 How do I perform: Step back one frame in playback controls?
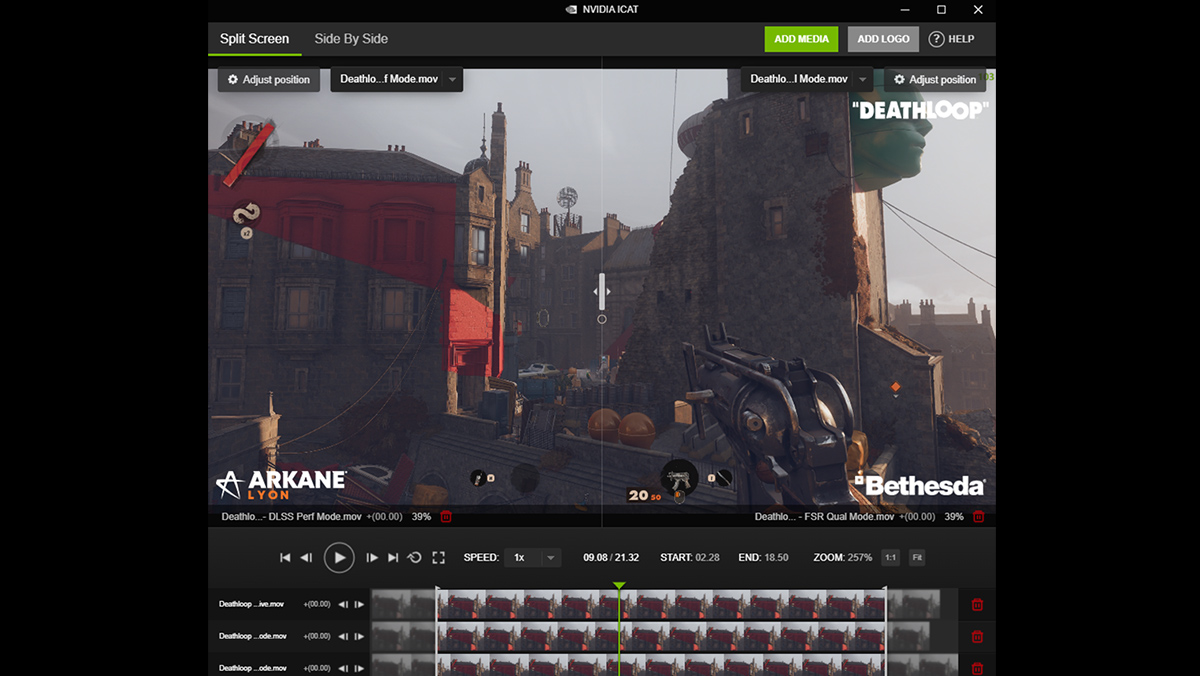coord(307,557)
